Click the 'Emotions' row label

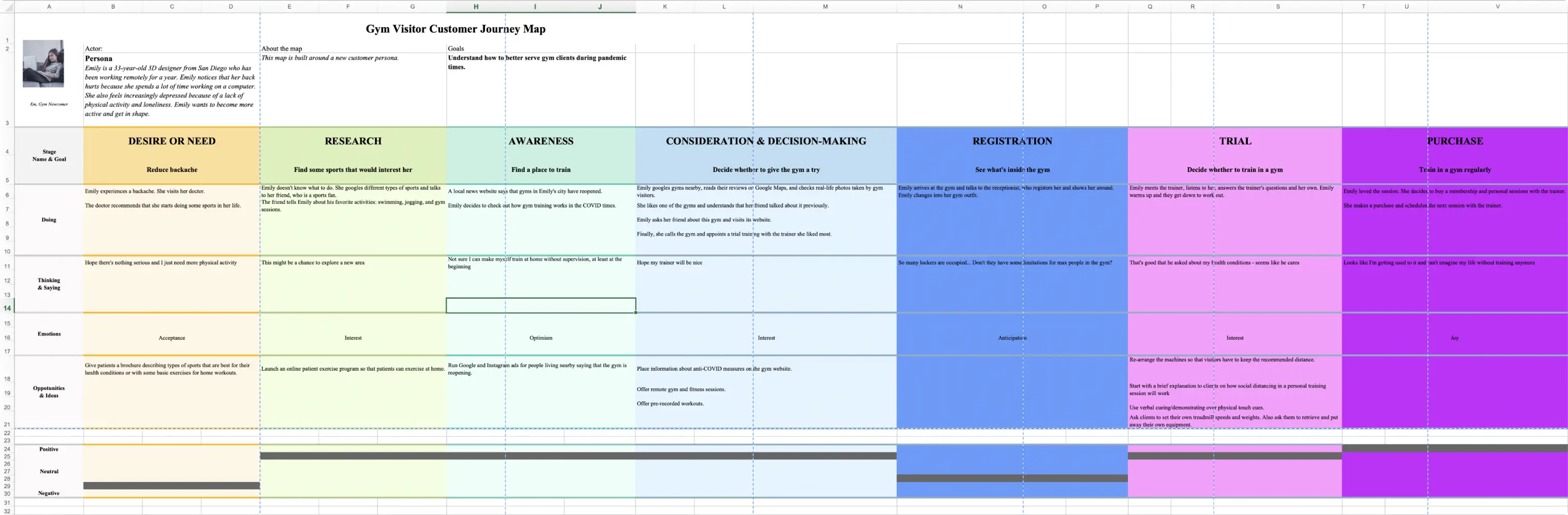coord(49,334)
